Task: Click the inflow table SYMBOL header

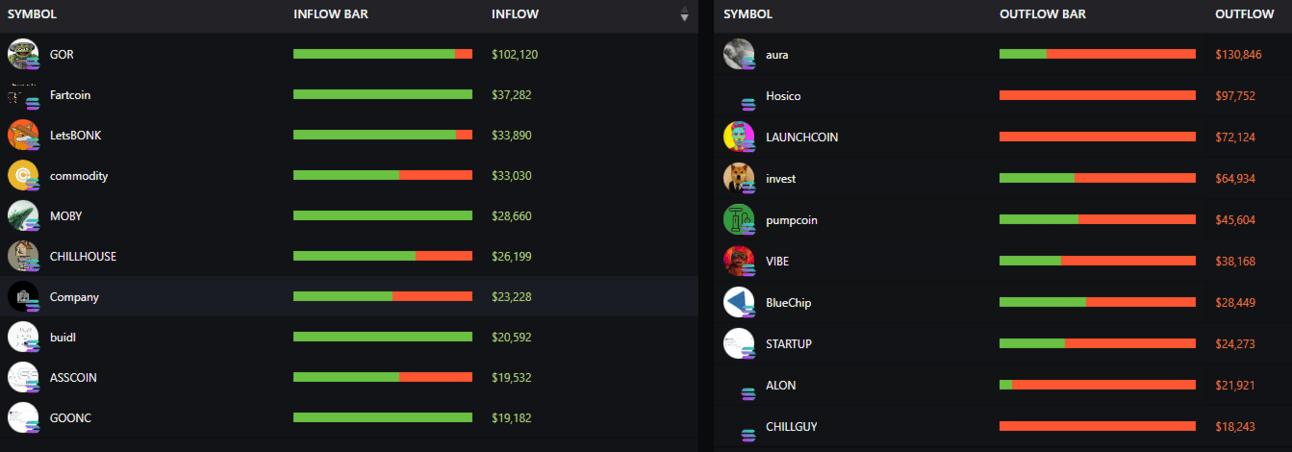Action: click(x=32, y=14)
